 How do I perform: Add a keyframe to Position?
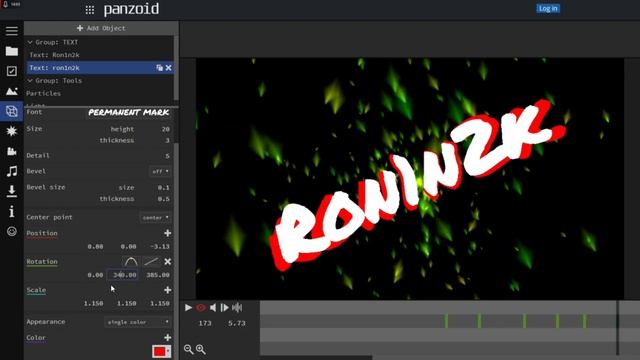pos(167,233)
